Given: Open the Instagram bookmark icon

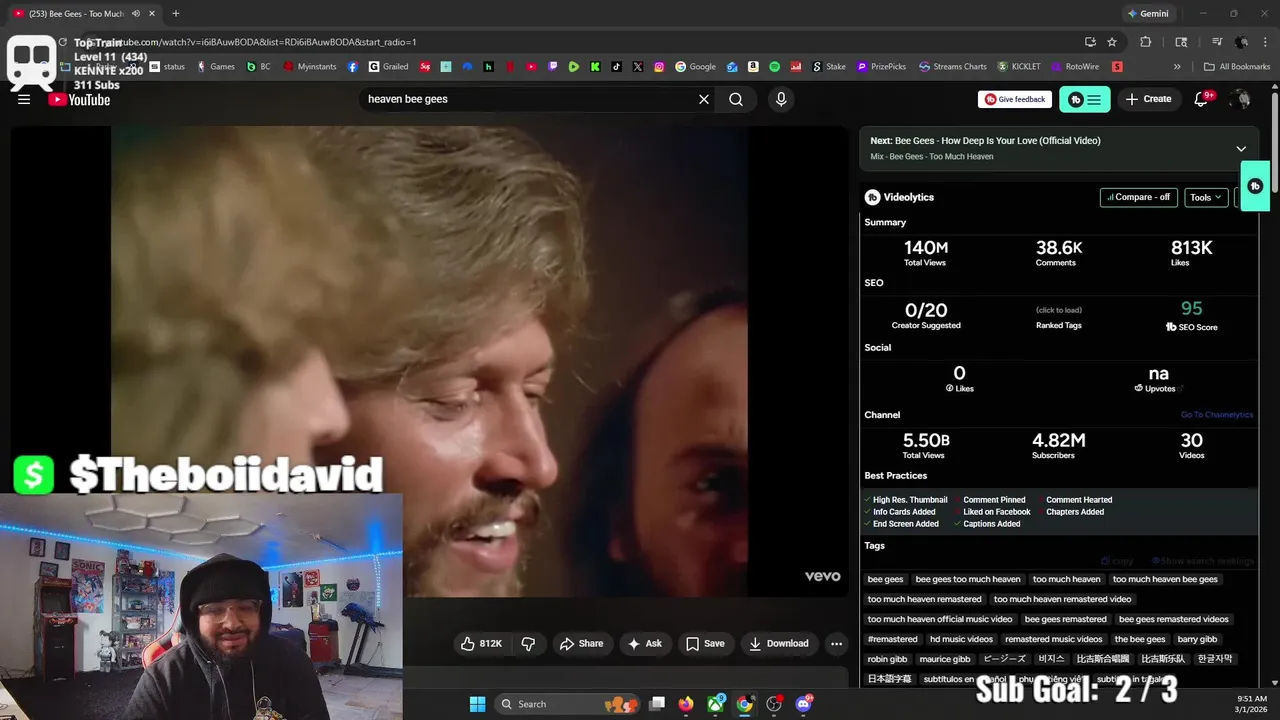Looking at the screenshot, I should coord(659,67).
